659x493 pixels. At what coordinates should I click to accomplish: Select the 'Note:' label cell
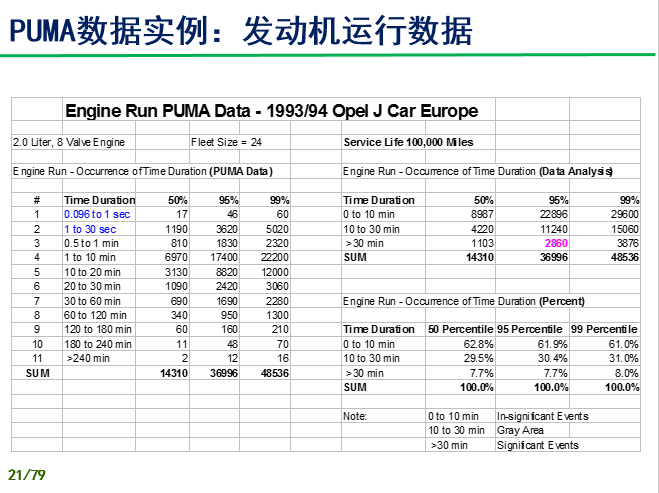pos(355,416)
